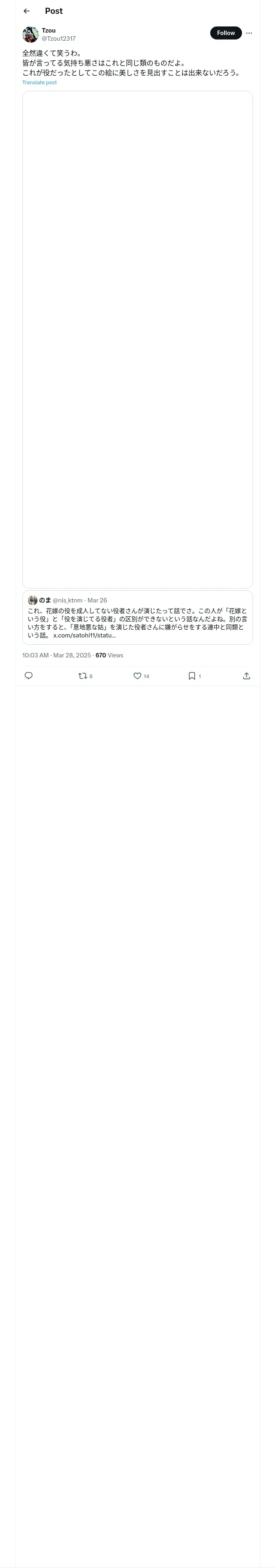The width and height of the screenshot is (275, 1568).
Task: Bookmark this post
Action: click(191, 676)
